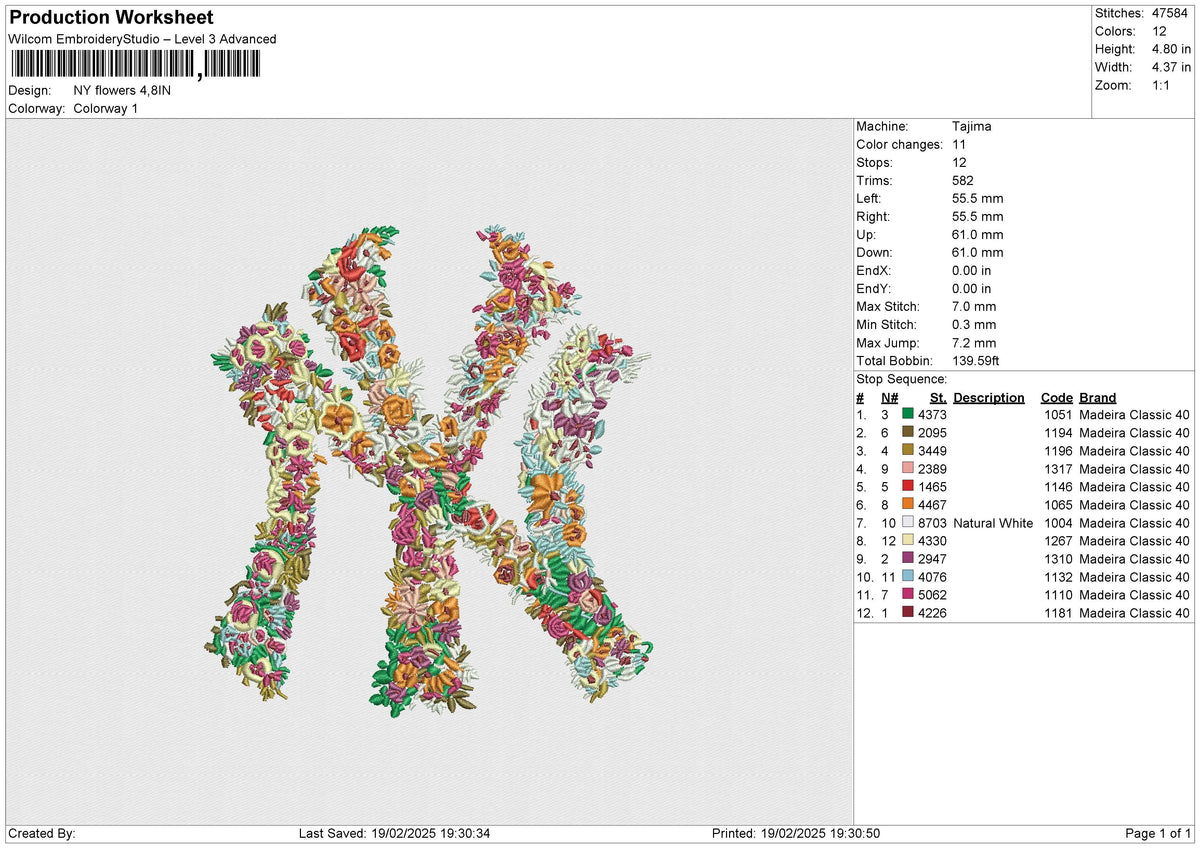
Task: Select the 'Production Worksheet' title
Action: tap(110, 18)
